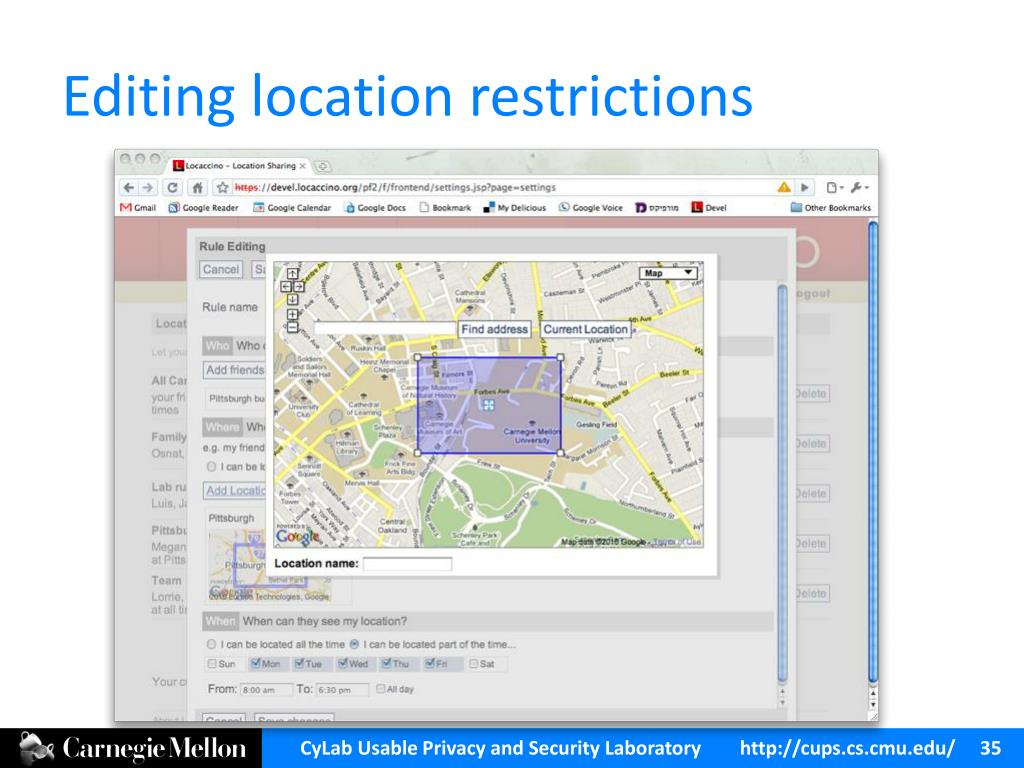Grab the top-right corner handle of the blue region

(x=560, y=357)
